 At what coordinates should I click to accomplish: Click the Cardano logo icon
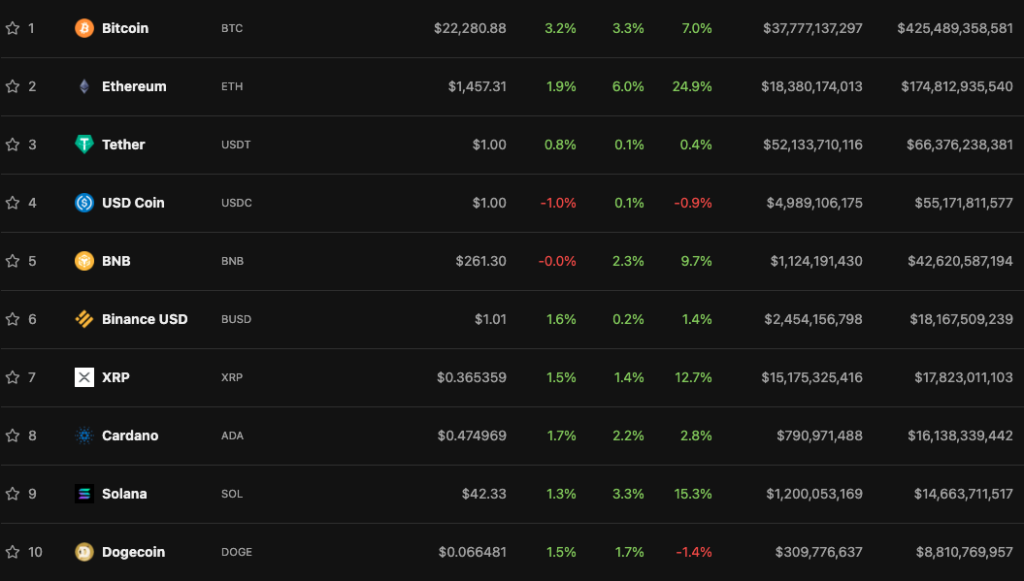coord(85,435)
